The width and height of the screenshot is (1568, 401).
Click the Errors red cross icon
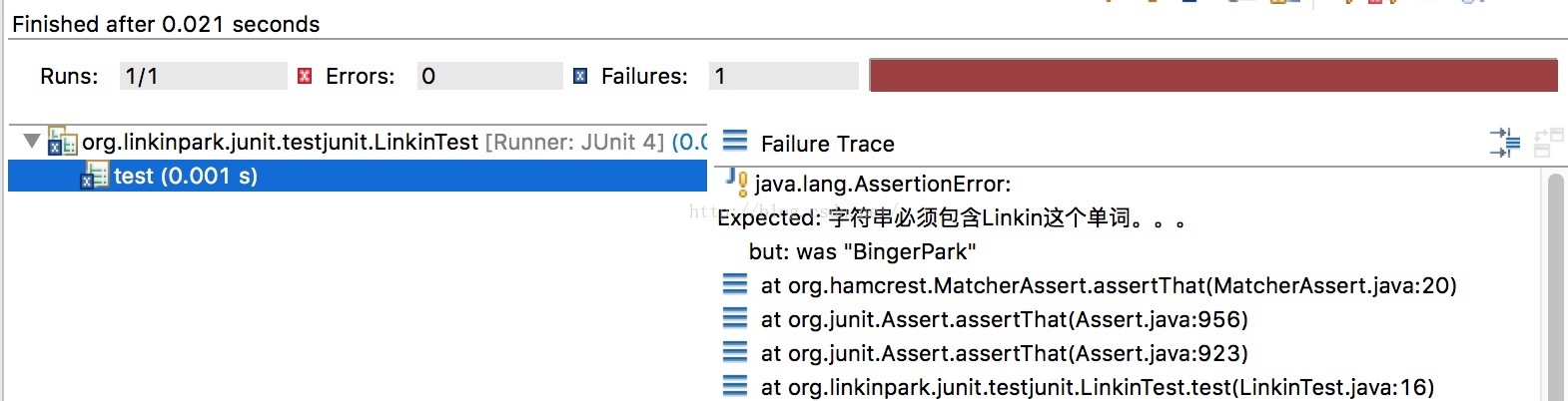pyautogui.click(x=306, y=76)
